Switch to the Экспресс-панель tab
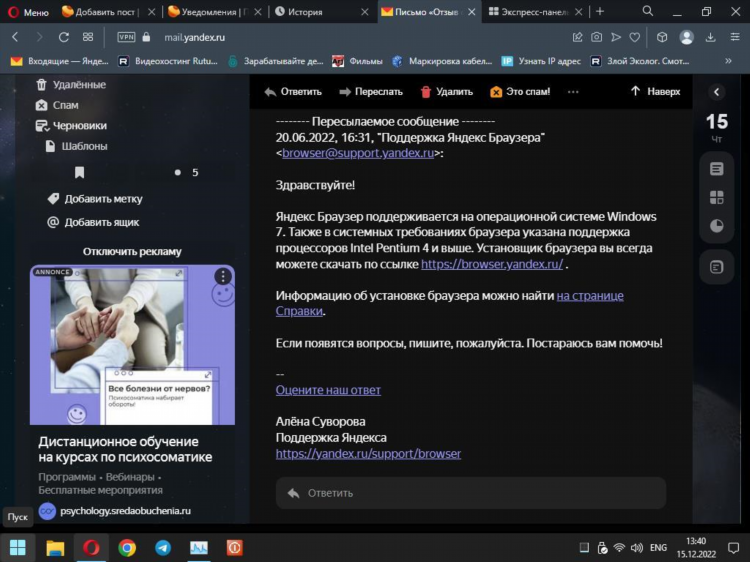 535,12
